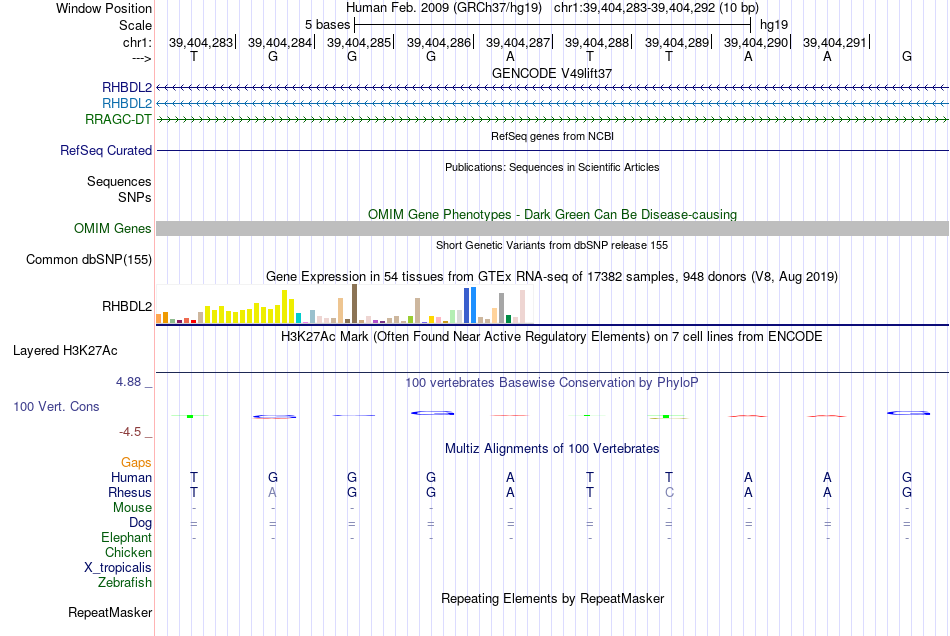Click the pair of blue bars in GTEx chart
This screenshot has height=636, width=950.
click(470, 305)
